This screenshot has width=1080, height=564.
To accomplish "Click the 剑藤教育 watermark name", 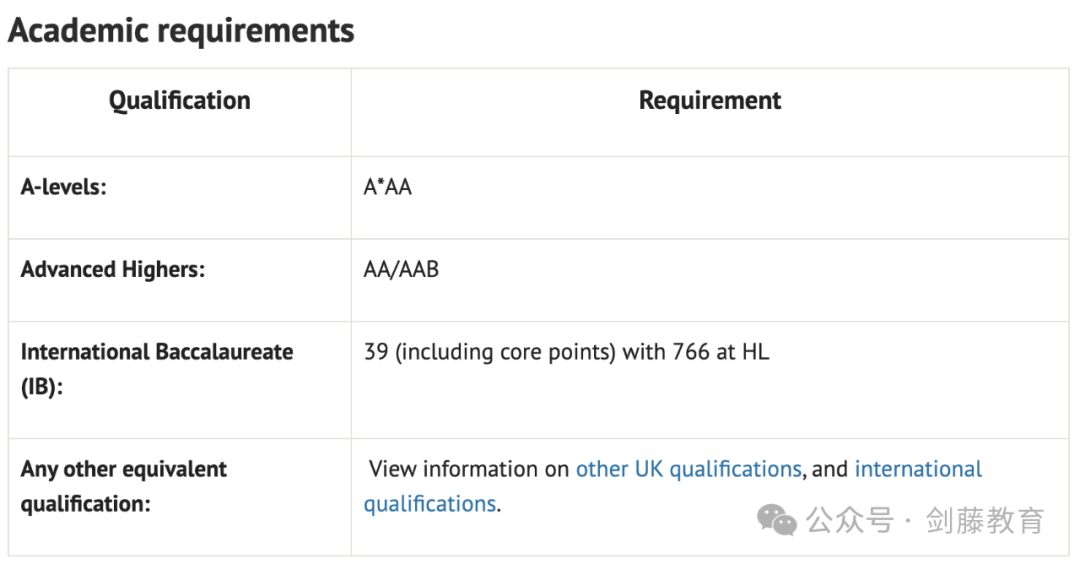I will tap(985, 520).
